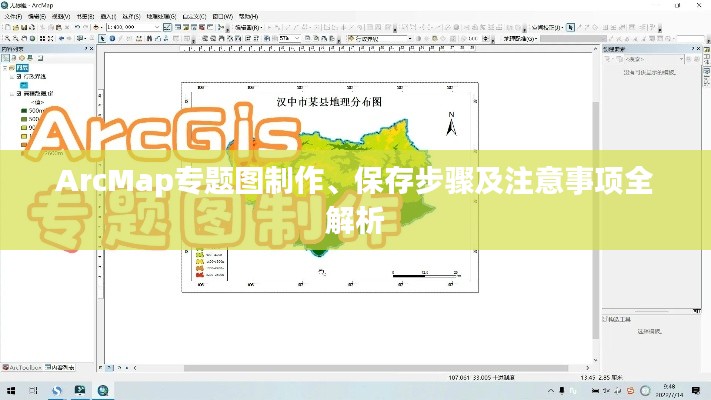Select the scale bar on the layout
The image size is (711, 400).
click(427, 273)
